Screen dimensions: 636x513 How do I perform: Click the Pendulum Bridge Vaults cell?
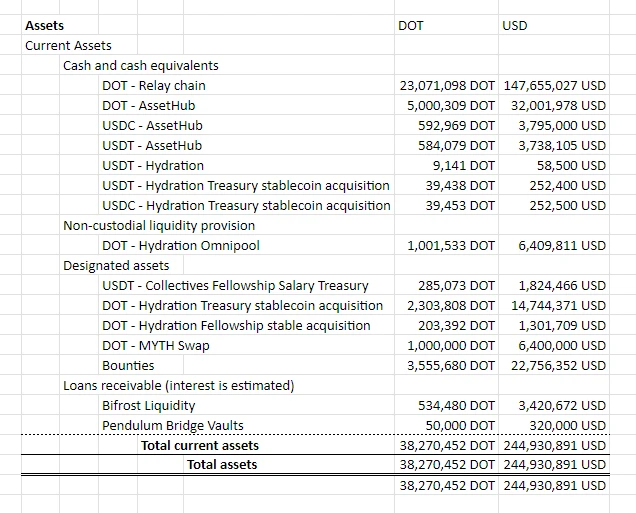click(172, 425)
